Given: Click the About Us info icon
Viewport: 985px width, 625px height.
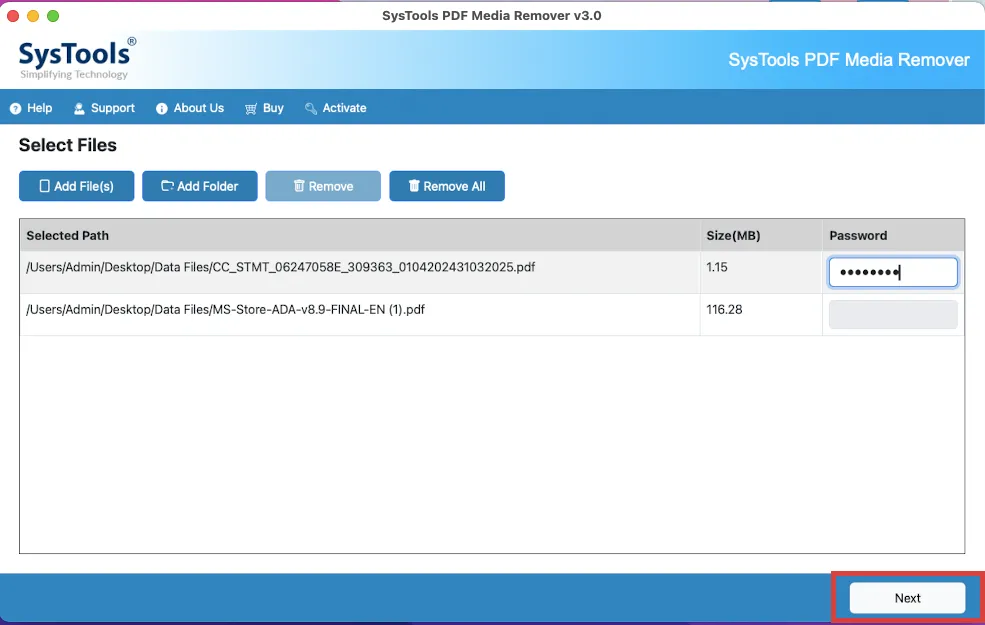Looking at the screenshot, I should pyautogui.click(x=161, y=109).
